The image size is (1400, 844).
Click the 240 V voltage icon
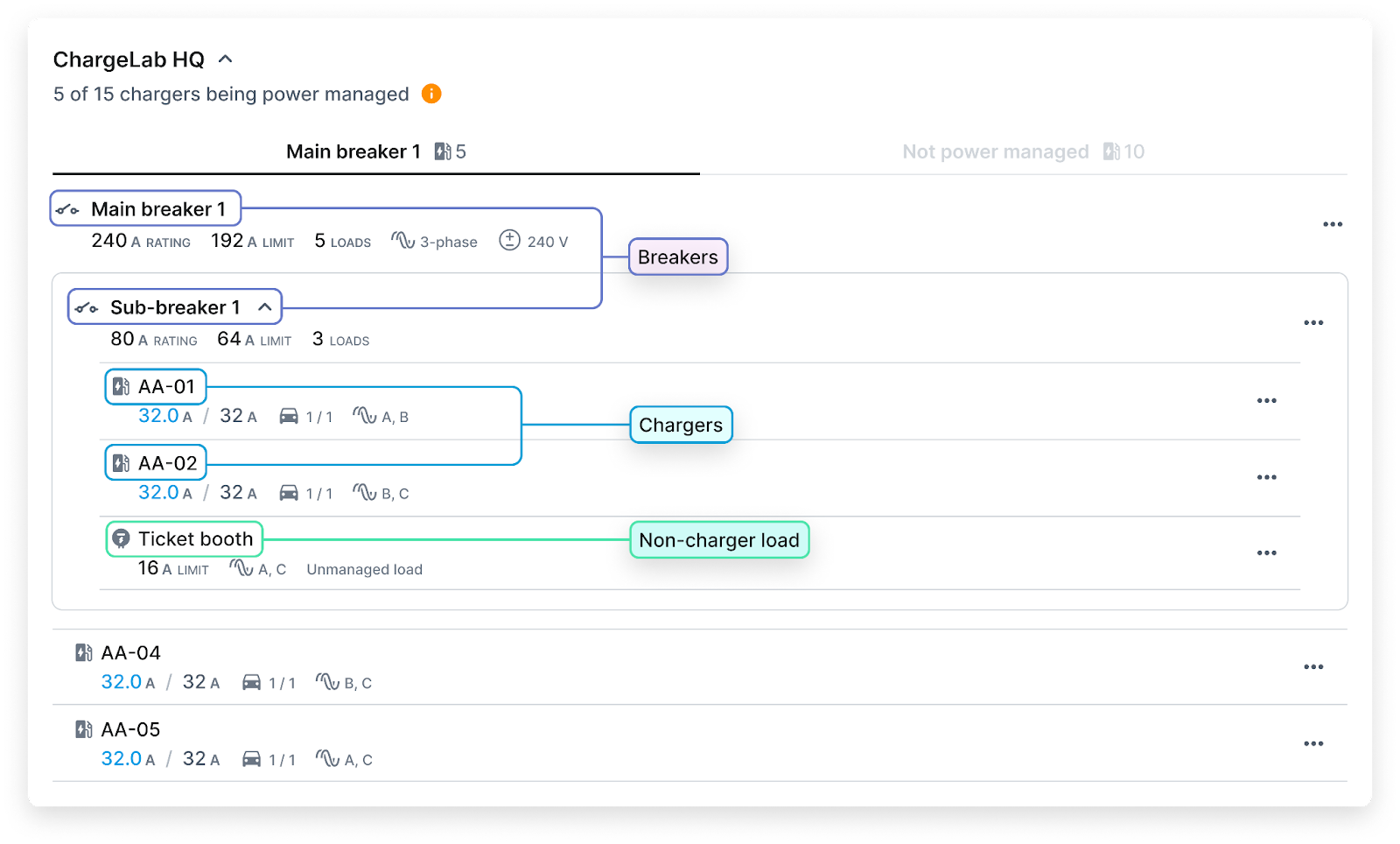click(x=510, y=240)
